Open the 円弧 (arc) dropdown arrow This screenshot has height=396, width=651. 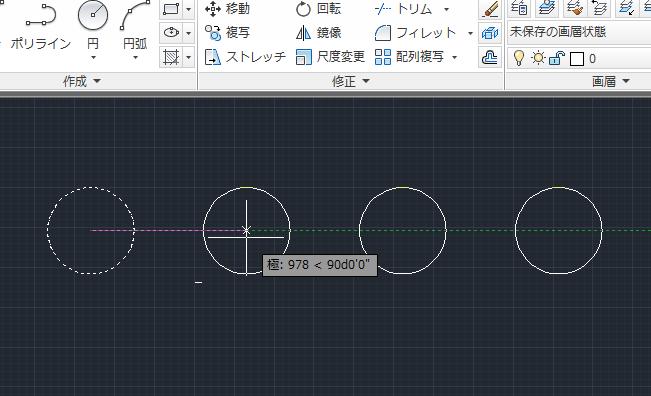pyautogui.click(x=135, y=58)
